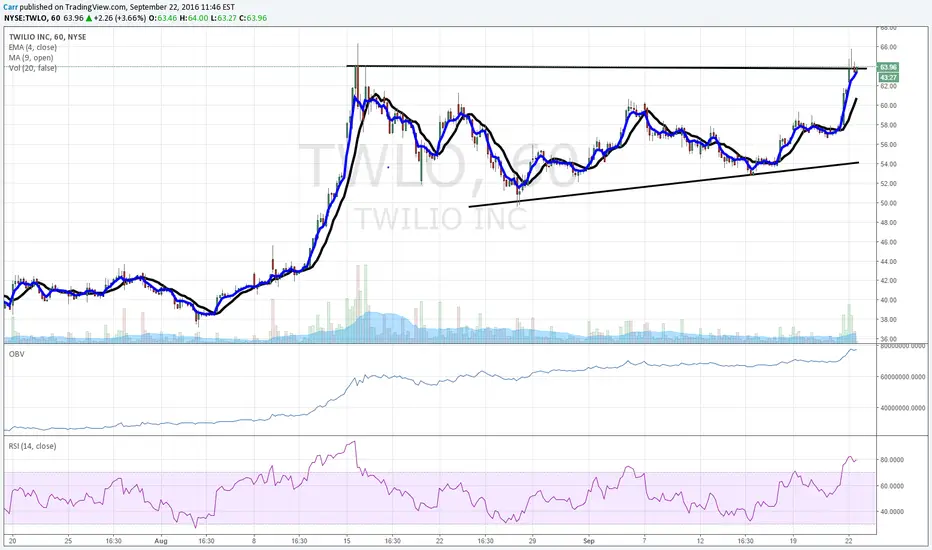This screenshot has width=932, height=550.
Task: Click the 38.00 price axis label
Action: point(888,320)
